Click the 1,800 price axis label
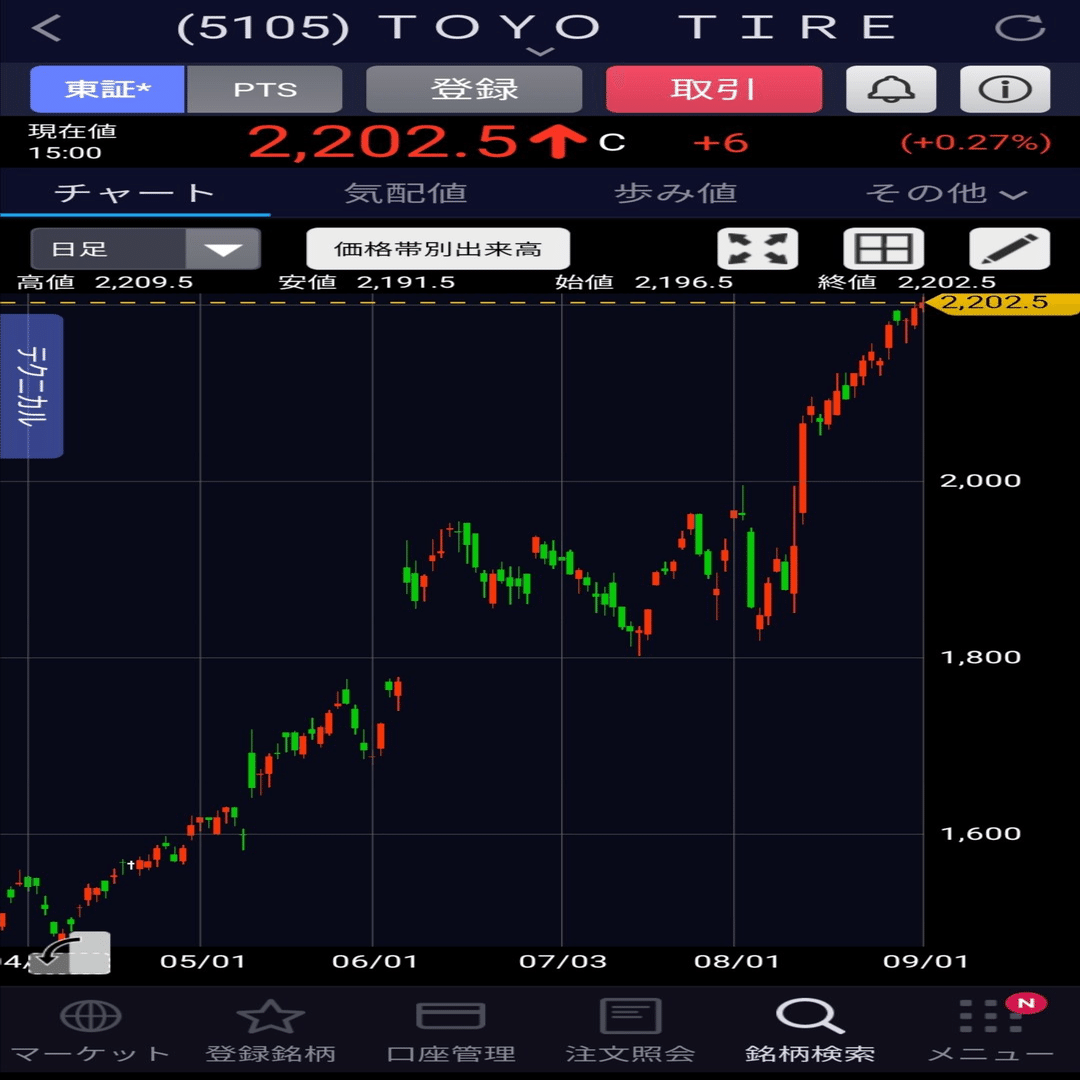 [980, 656]
